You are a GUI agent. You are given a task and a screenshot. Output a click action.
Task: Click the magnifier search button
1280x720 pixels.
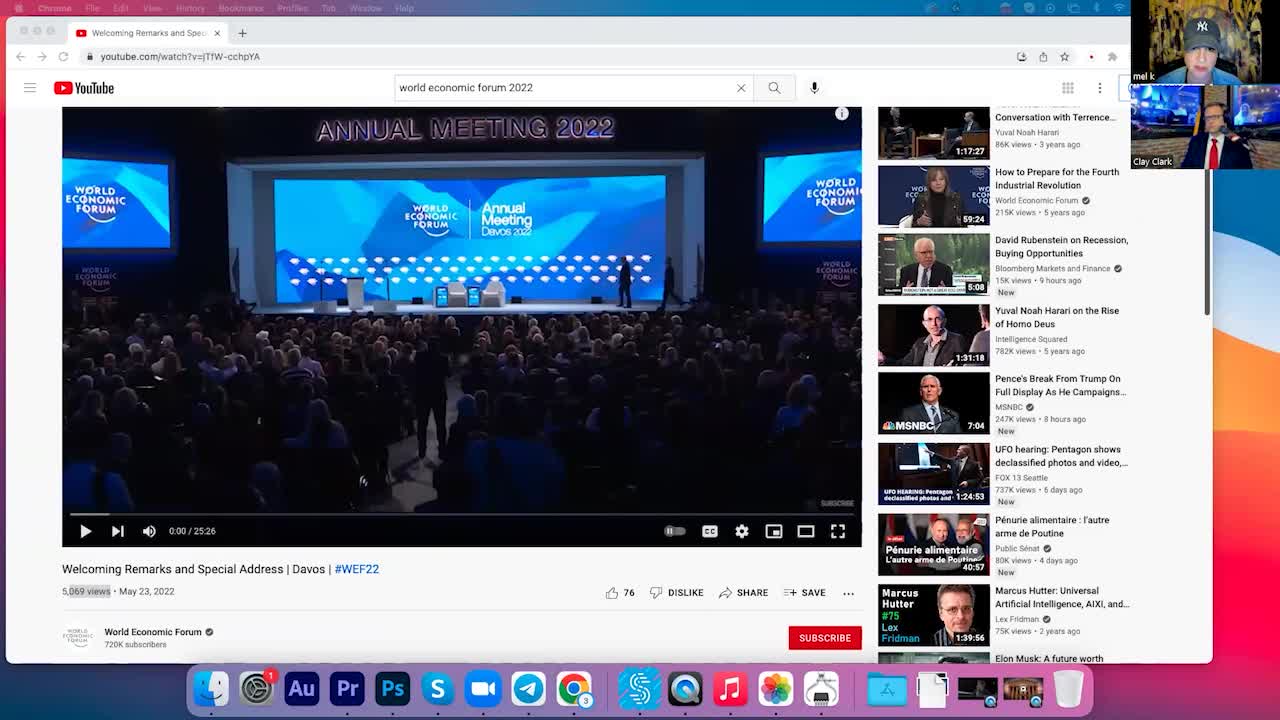click(774, 88)
